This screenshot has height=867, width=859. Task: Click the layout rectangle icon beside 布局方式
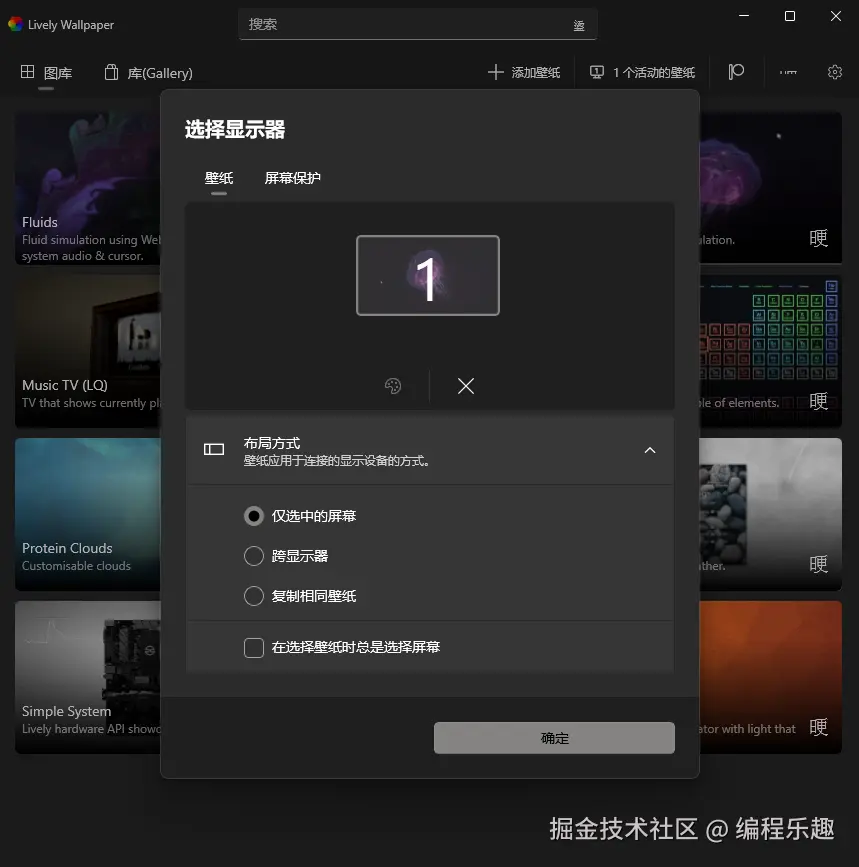(214, 450)
